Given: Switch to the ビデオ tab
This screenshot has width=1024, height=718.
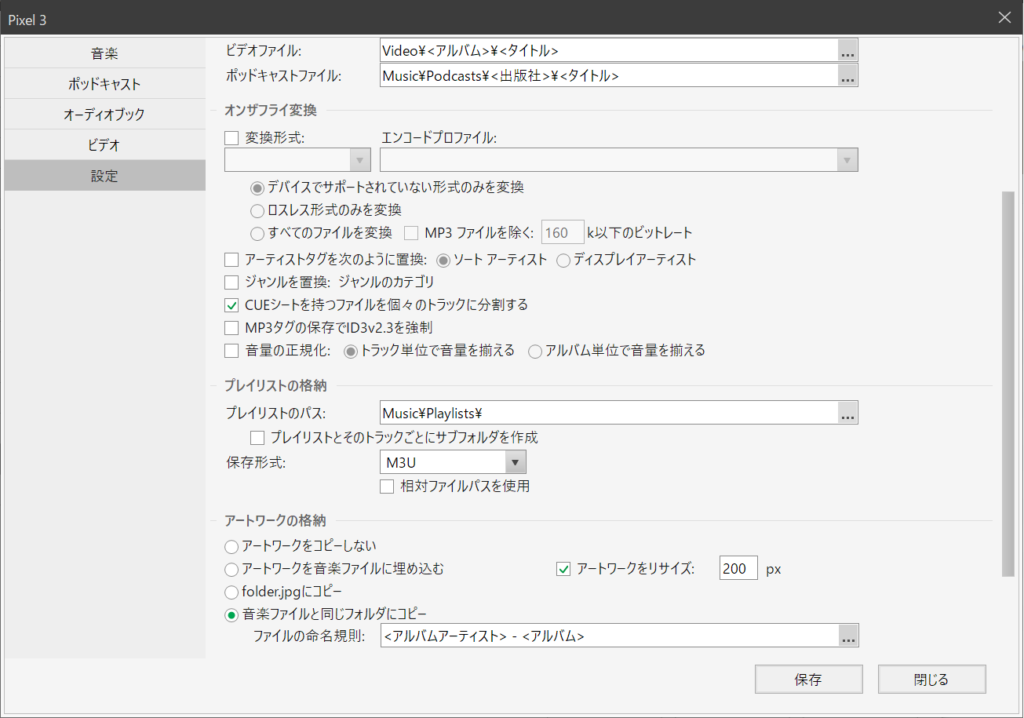Looking at the screenshot, I should (104, 145).
